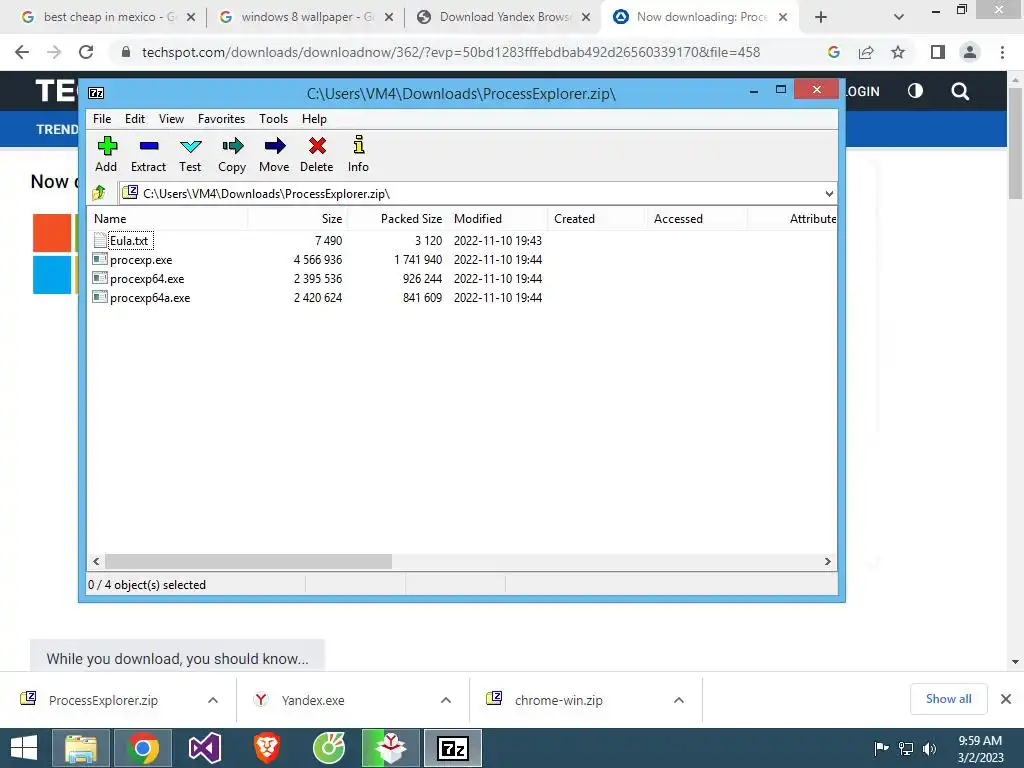Sort by the Size column header

point(298,219)
